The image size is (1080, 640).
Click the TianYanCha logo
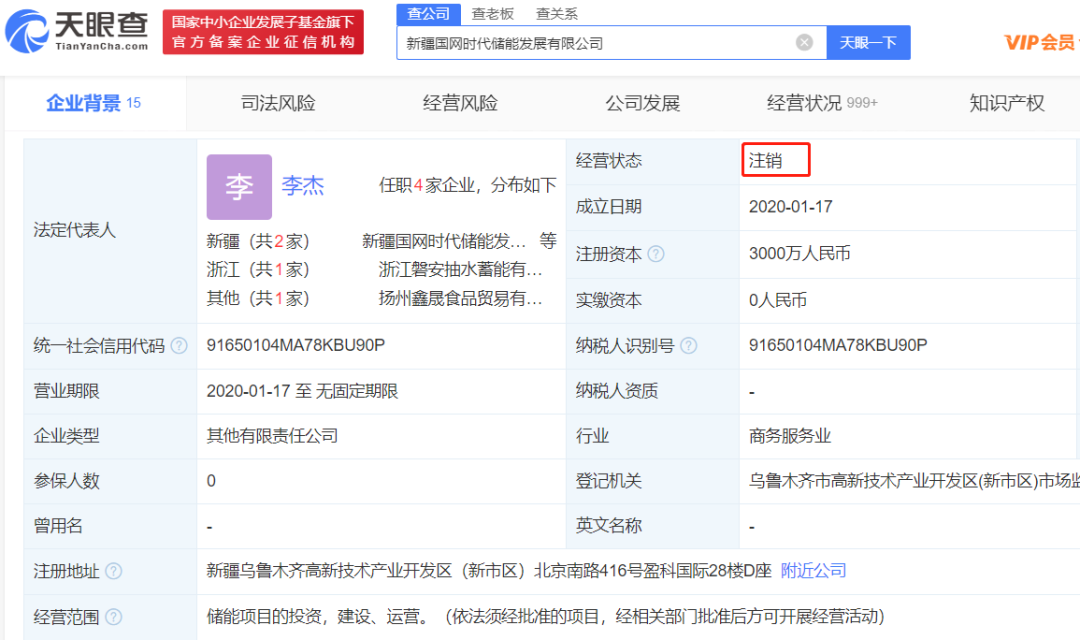coord(78,31)
